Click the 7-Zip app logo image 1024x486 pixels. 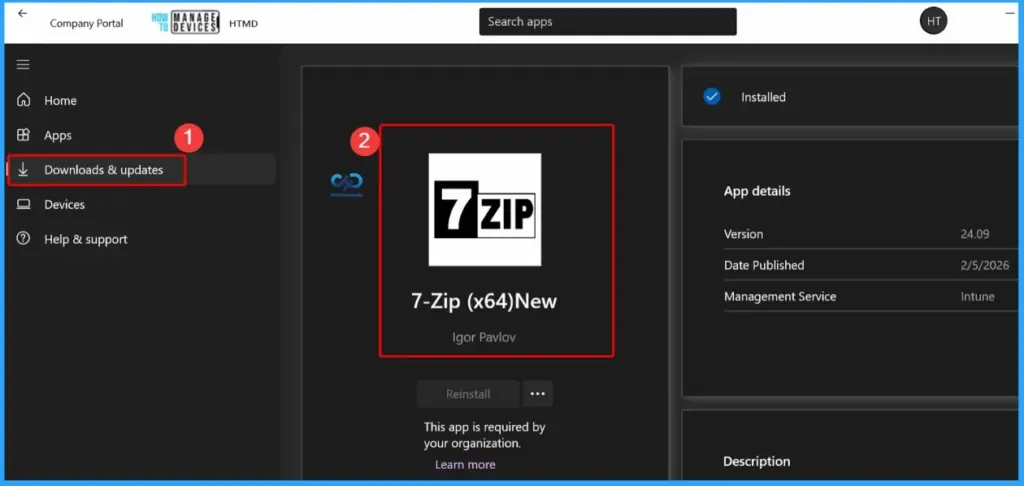(485, 209)
